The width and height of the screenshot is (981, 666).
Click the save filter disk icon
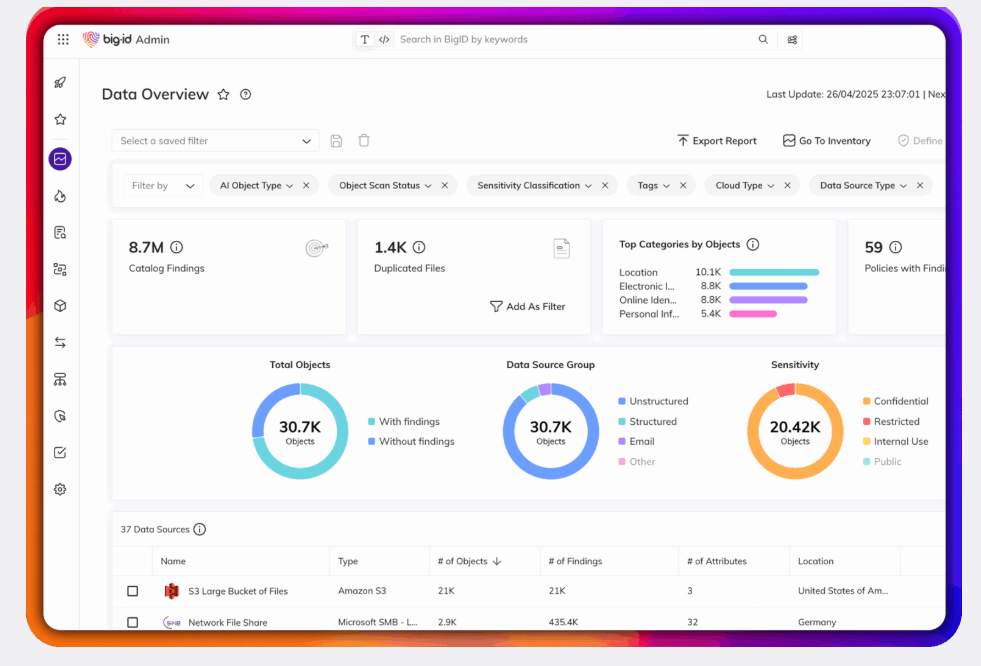(336, 141)
